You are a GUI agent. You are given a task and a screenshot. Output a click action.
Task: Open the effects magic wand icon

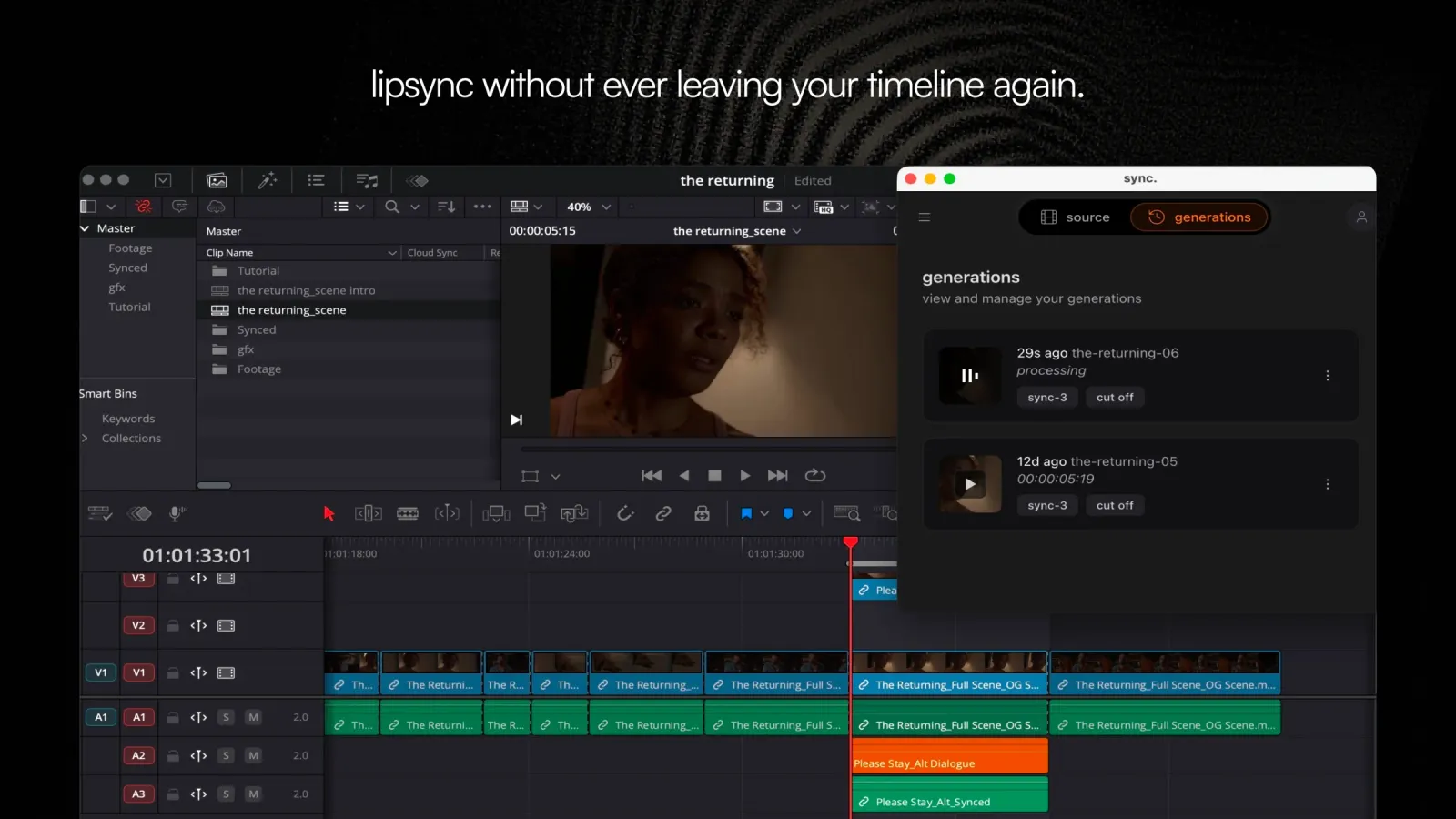tap(267, 180)
